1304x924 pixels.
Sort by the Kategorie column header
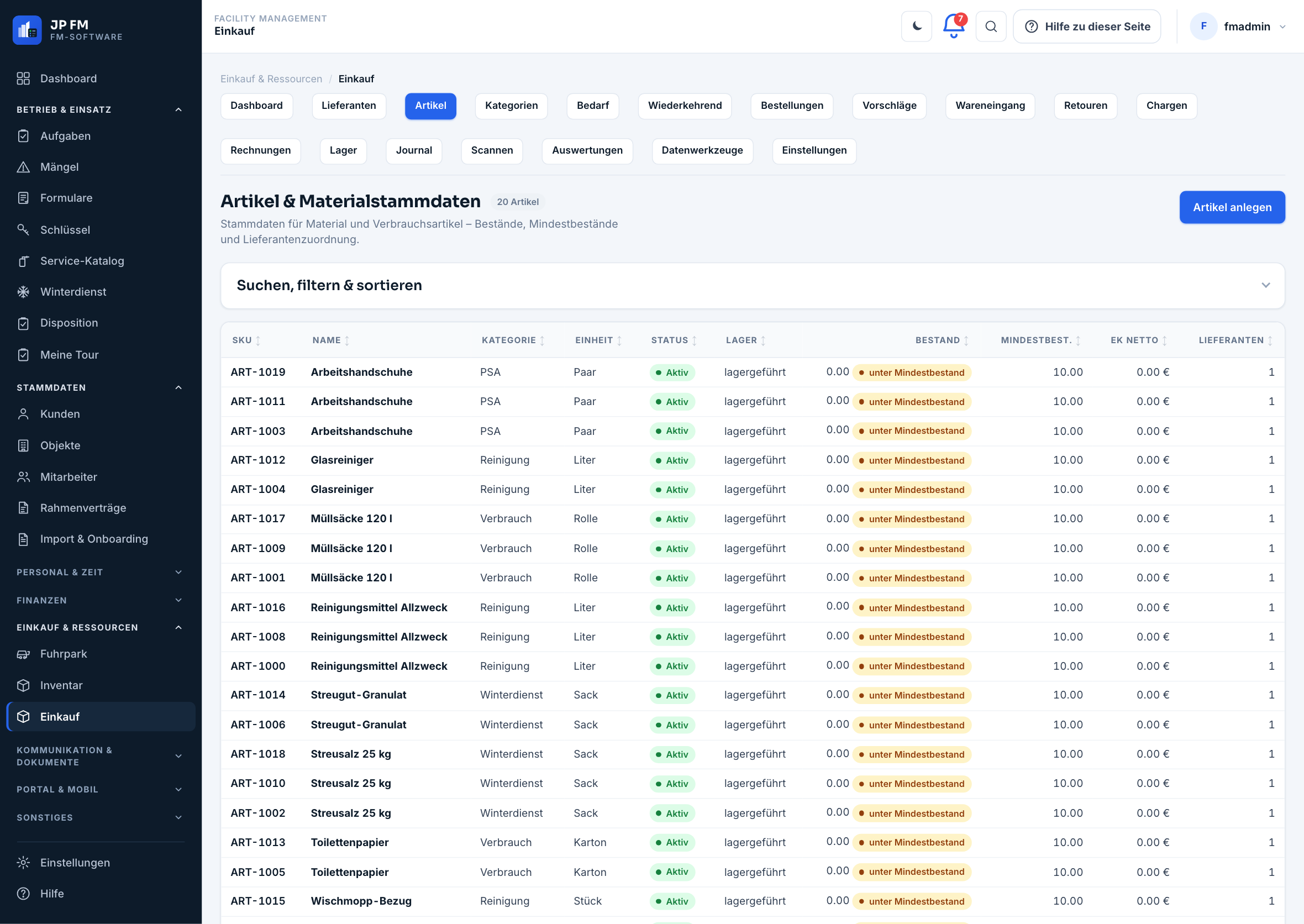tap(513, 340)
